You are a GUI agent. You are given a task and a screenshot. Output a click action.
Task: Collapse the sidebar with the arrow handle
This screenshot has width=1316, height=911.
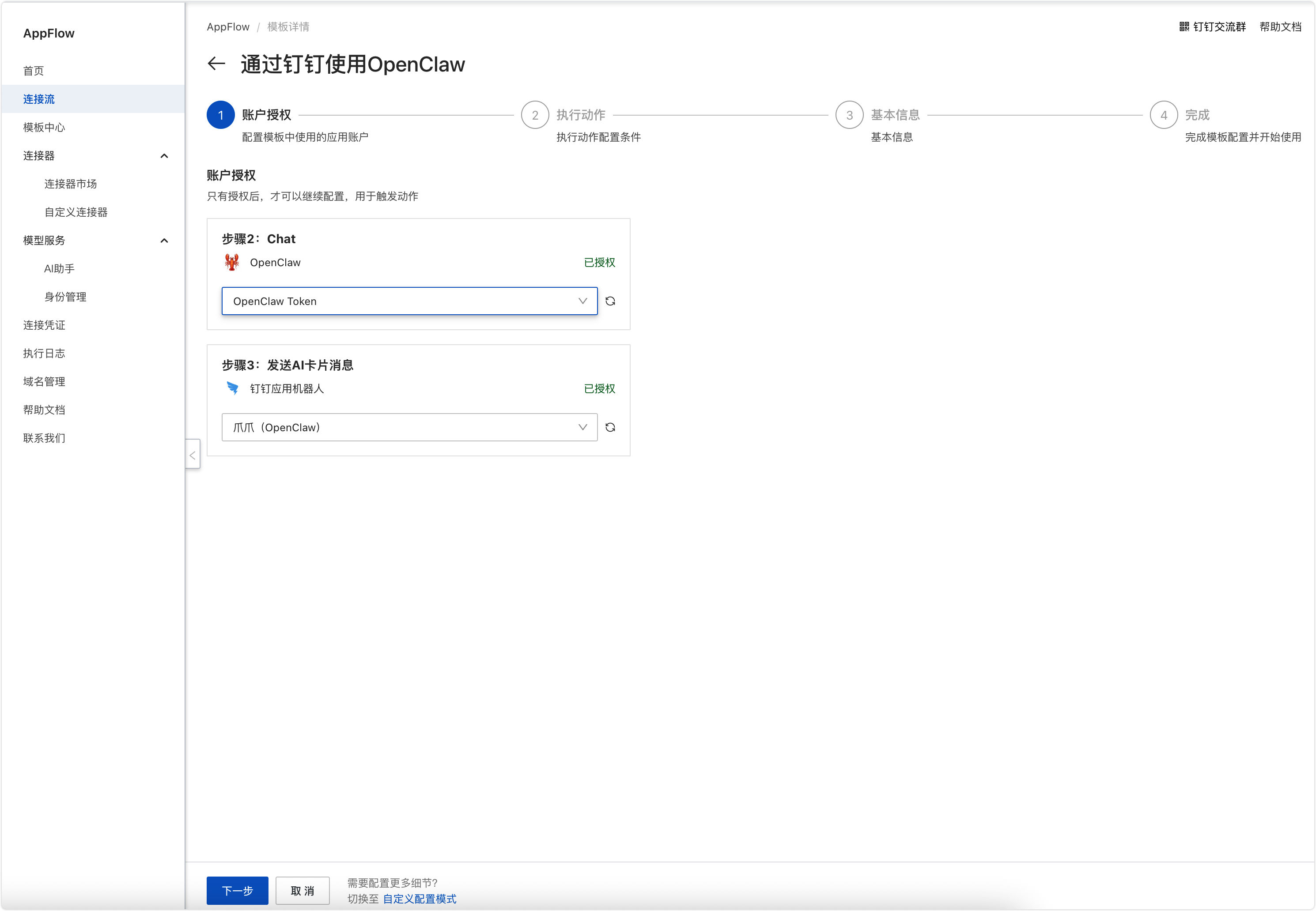[193, 455]
